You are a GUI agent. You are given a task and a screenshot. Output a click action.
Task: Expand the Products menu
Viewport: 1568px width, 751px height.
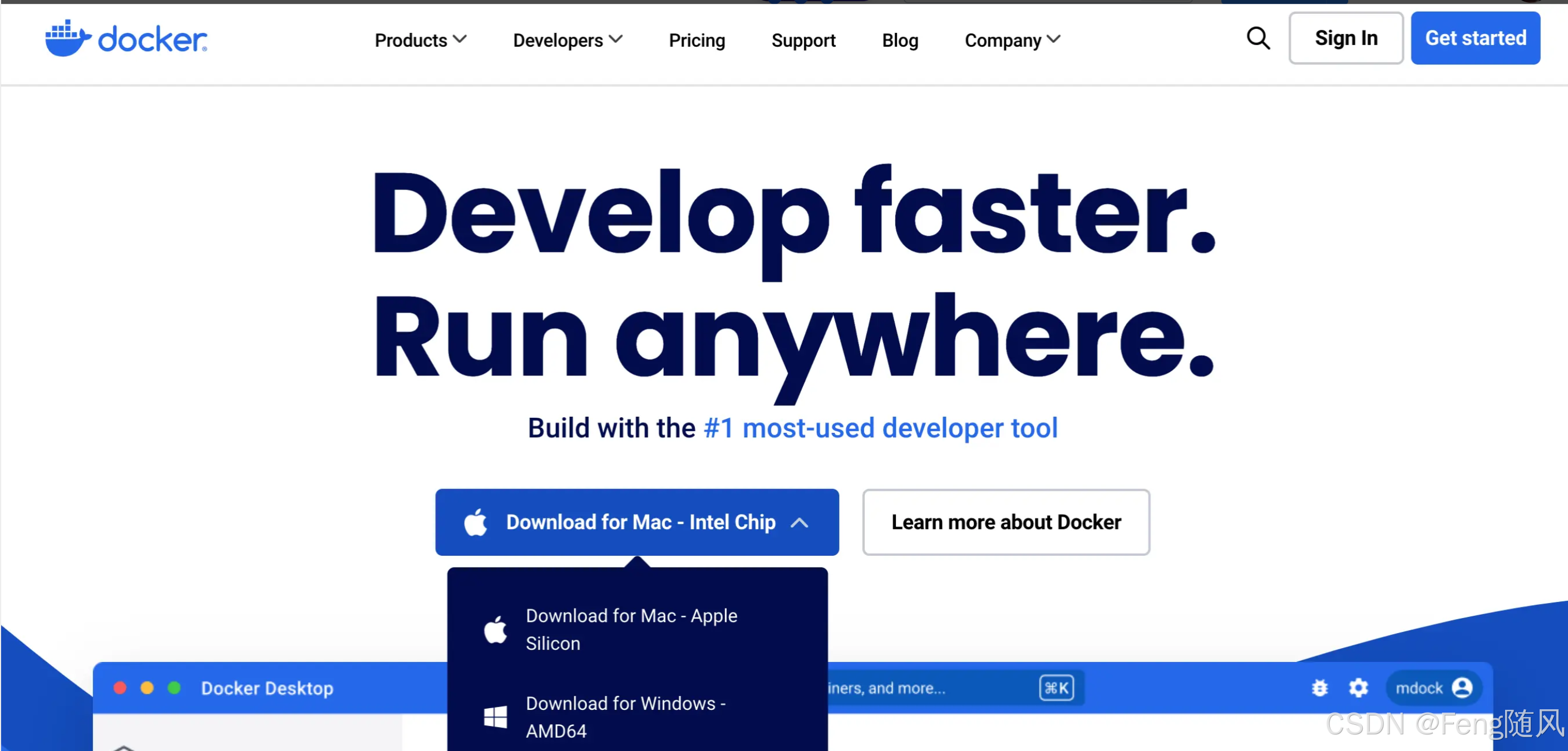point(420,40)
